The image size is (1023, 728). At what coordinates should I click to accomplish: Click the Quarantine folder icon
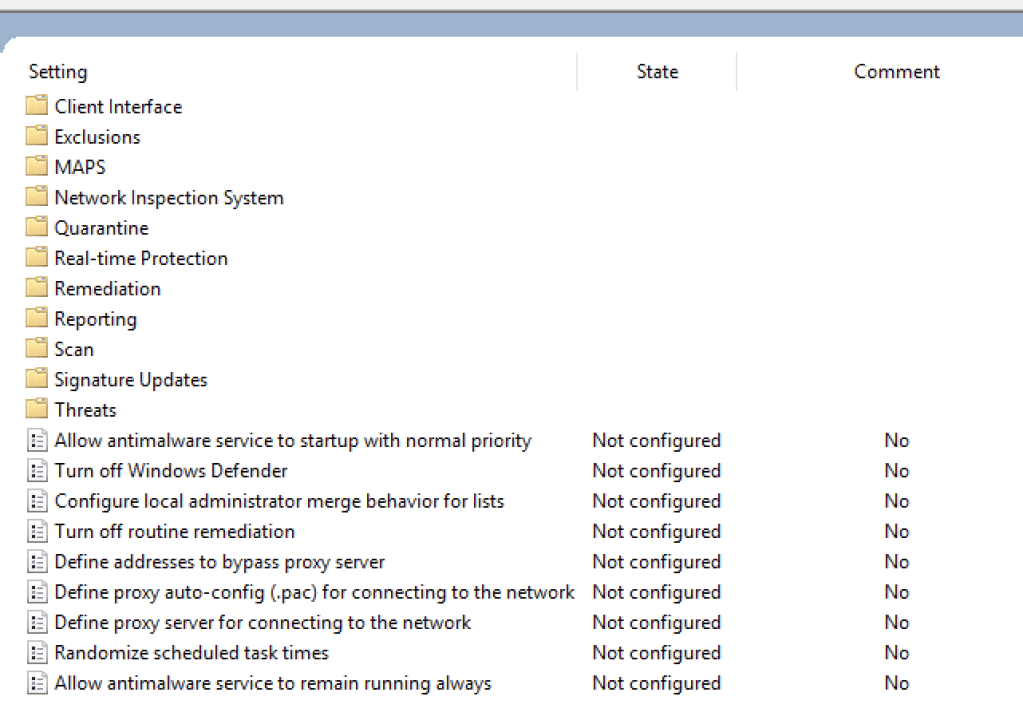click(x=37, y=228)
